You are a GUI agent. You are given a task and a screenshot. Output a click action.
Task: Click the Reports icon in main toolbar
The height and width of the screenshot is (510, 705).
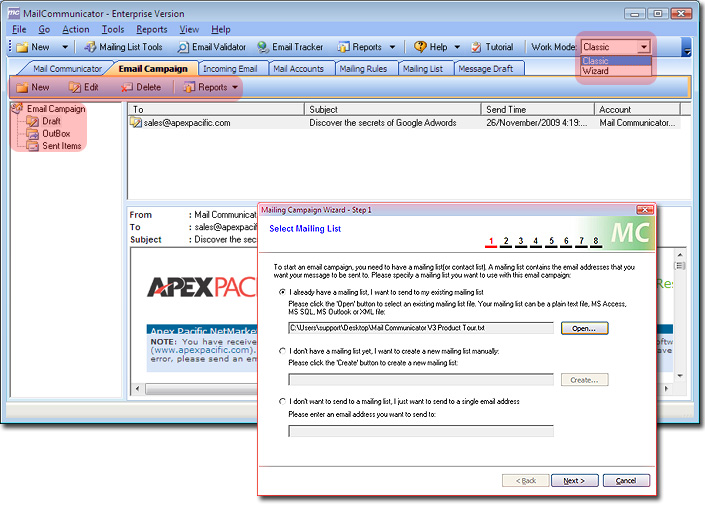344,47
